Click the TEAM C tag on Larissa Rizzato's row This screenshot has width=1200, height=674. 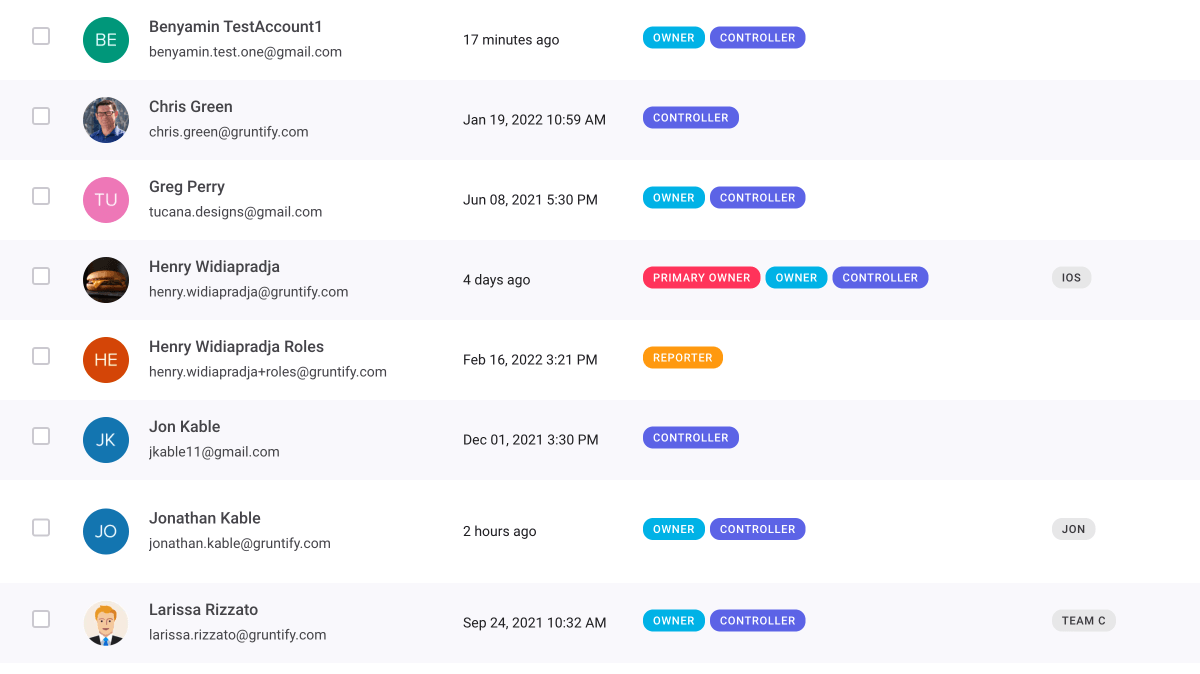[1083, 620]
